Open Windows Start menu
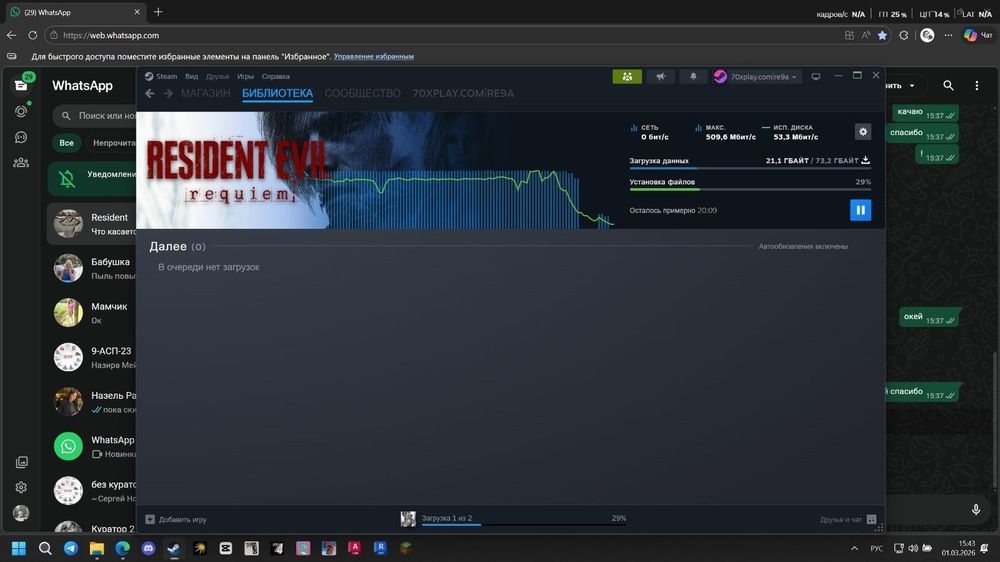1000x562 pixels. (x=18, y=549)
